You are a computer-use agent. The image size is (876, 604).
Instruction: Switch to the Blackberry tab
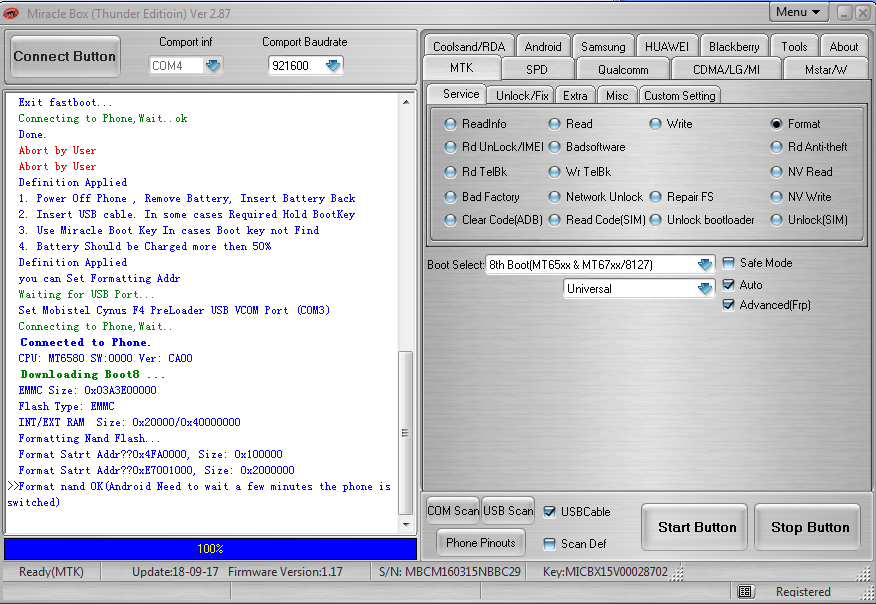734,47
